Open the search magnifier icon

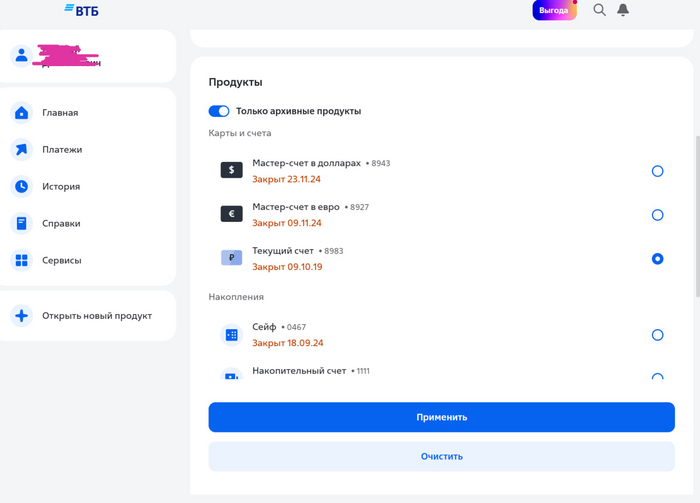[599, 10]
